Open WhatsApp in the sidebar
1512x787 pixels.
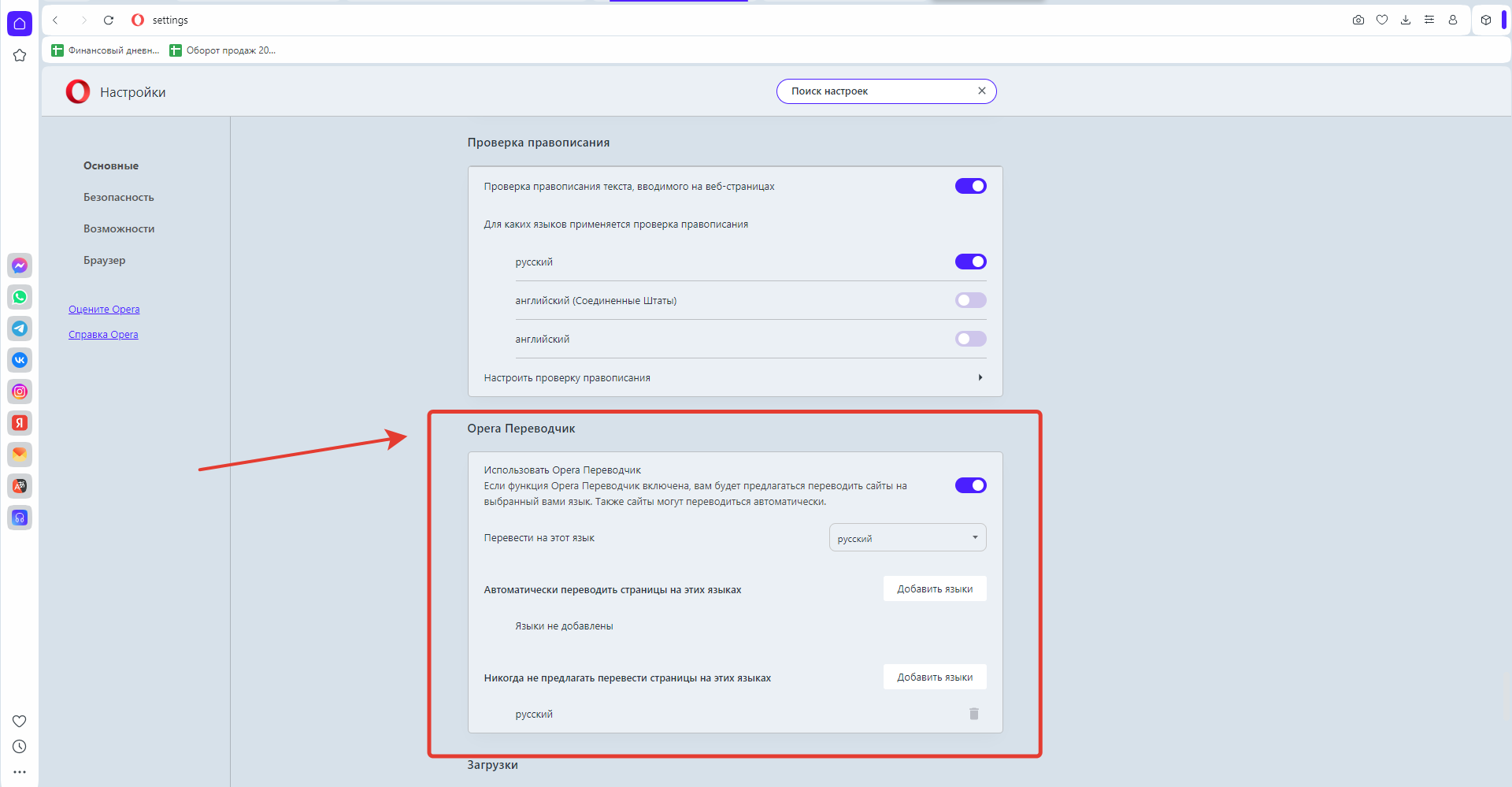20,297
